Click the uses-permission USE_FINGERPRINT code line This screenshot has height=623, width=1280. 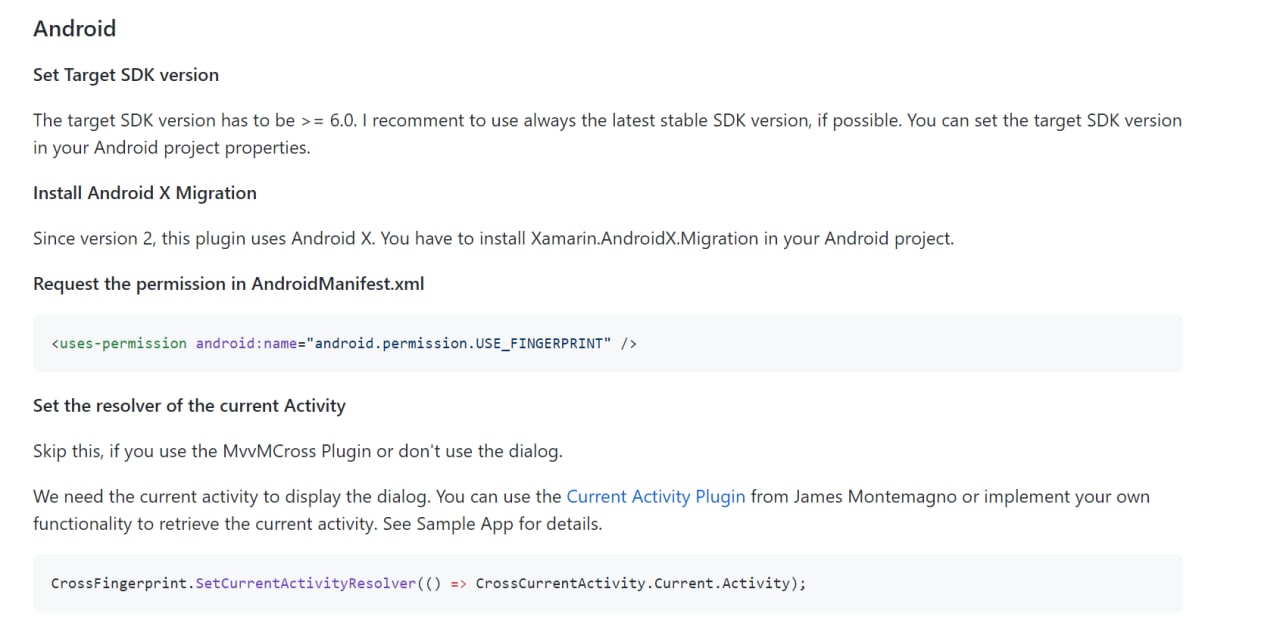344,343
